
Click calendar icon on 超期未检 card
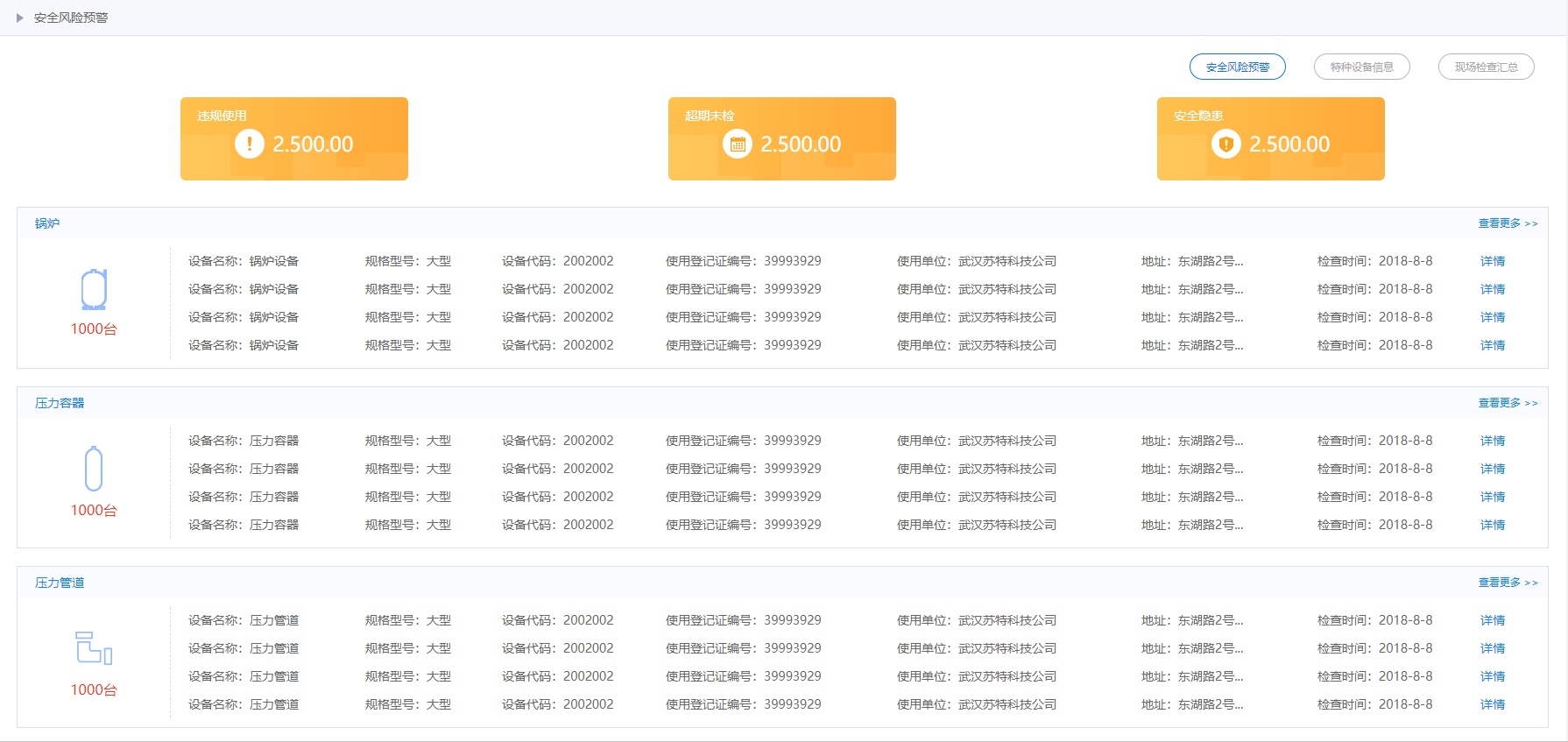pos(738,144)
